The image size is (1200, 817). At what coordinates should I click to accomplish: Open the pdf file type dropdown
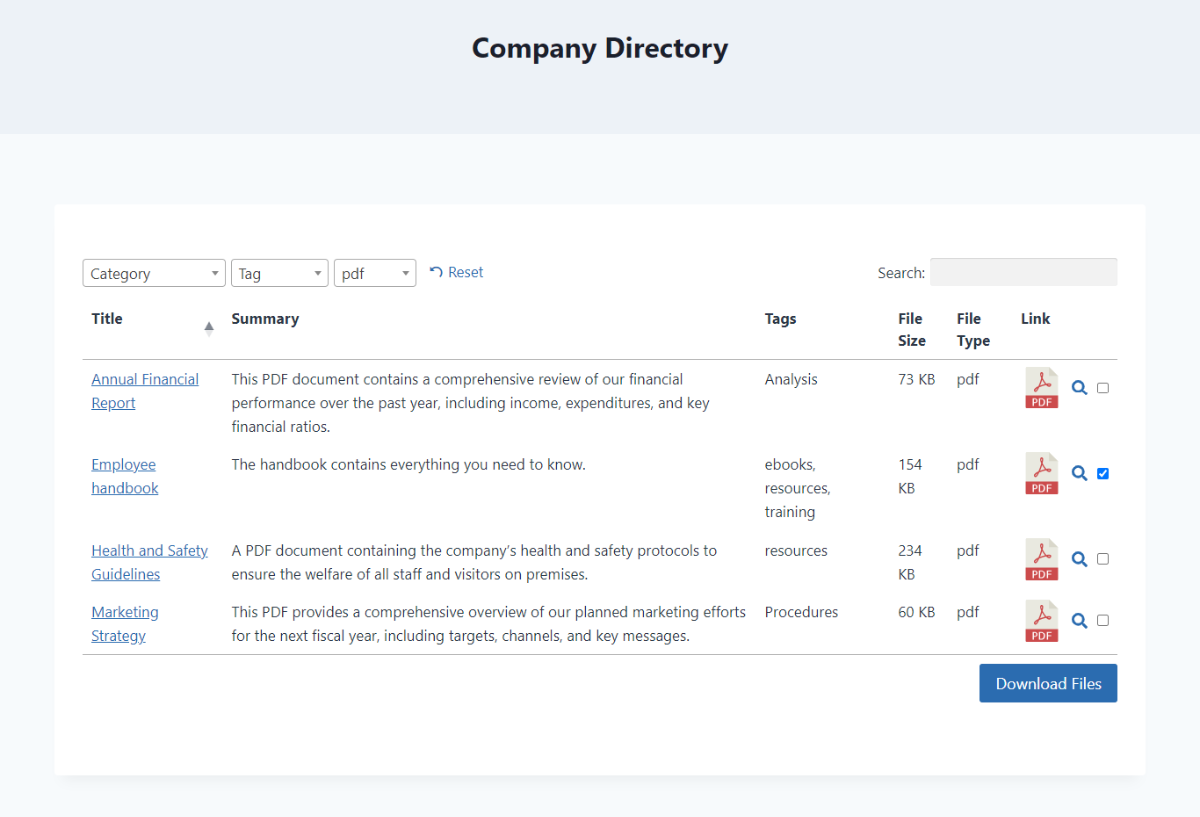pos(375,273)
